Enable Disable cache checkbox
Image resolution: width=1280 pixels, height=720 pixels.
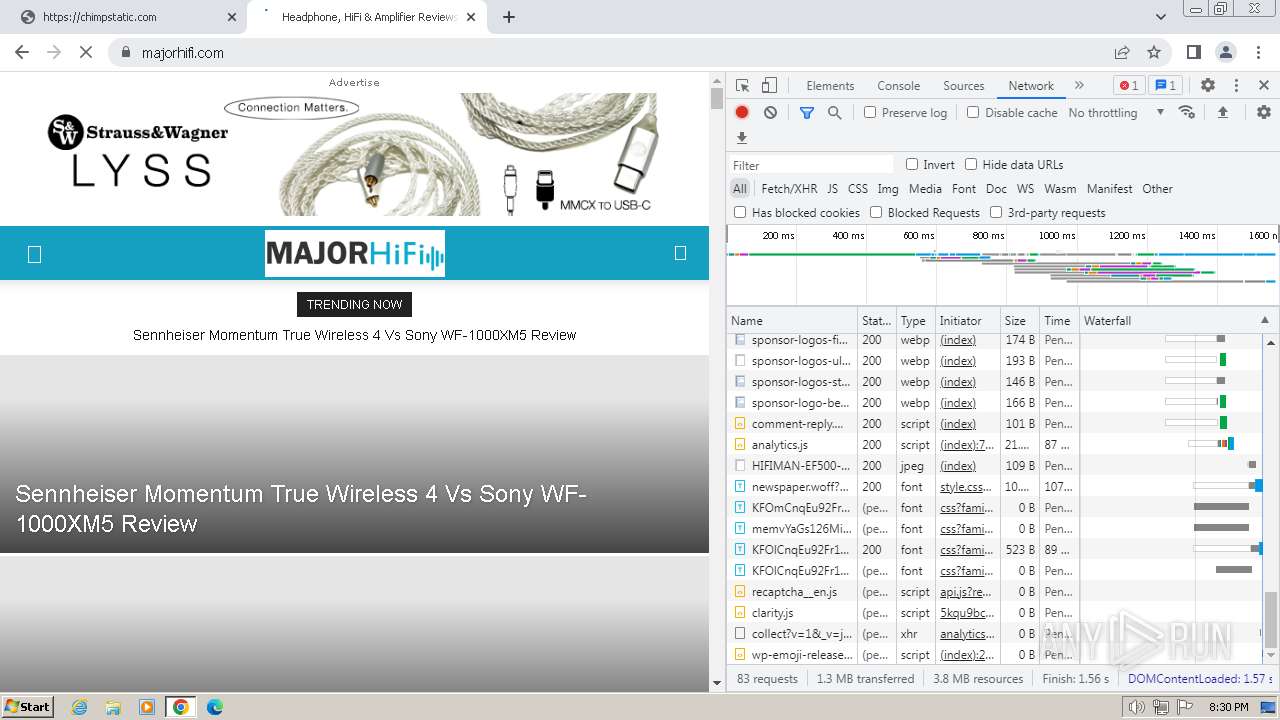[x=973, y=112]
